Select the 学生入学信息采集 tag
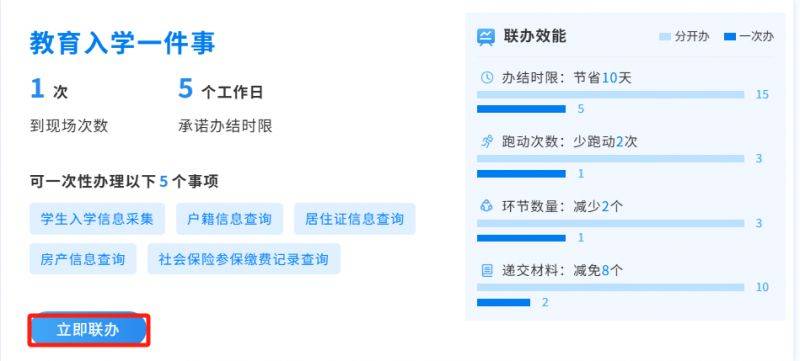Image resolution: width=800 pixels, height=361 pixels. point(97,219)
